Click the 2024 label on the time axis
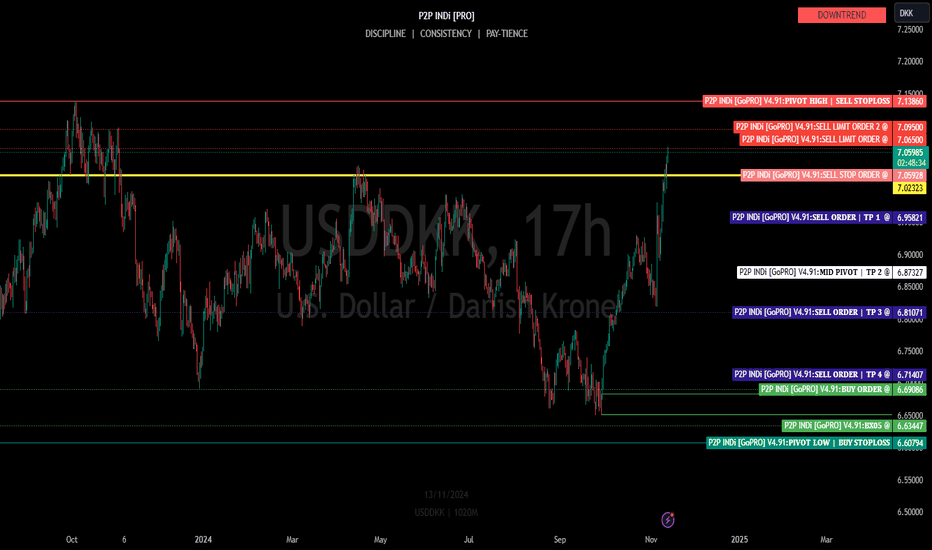 (x=203, y=539)
